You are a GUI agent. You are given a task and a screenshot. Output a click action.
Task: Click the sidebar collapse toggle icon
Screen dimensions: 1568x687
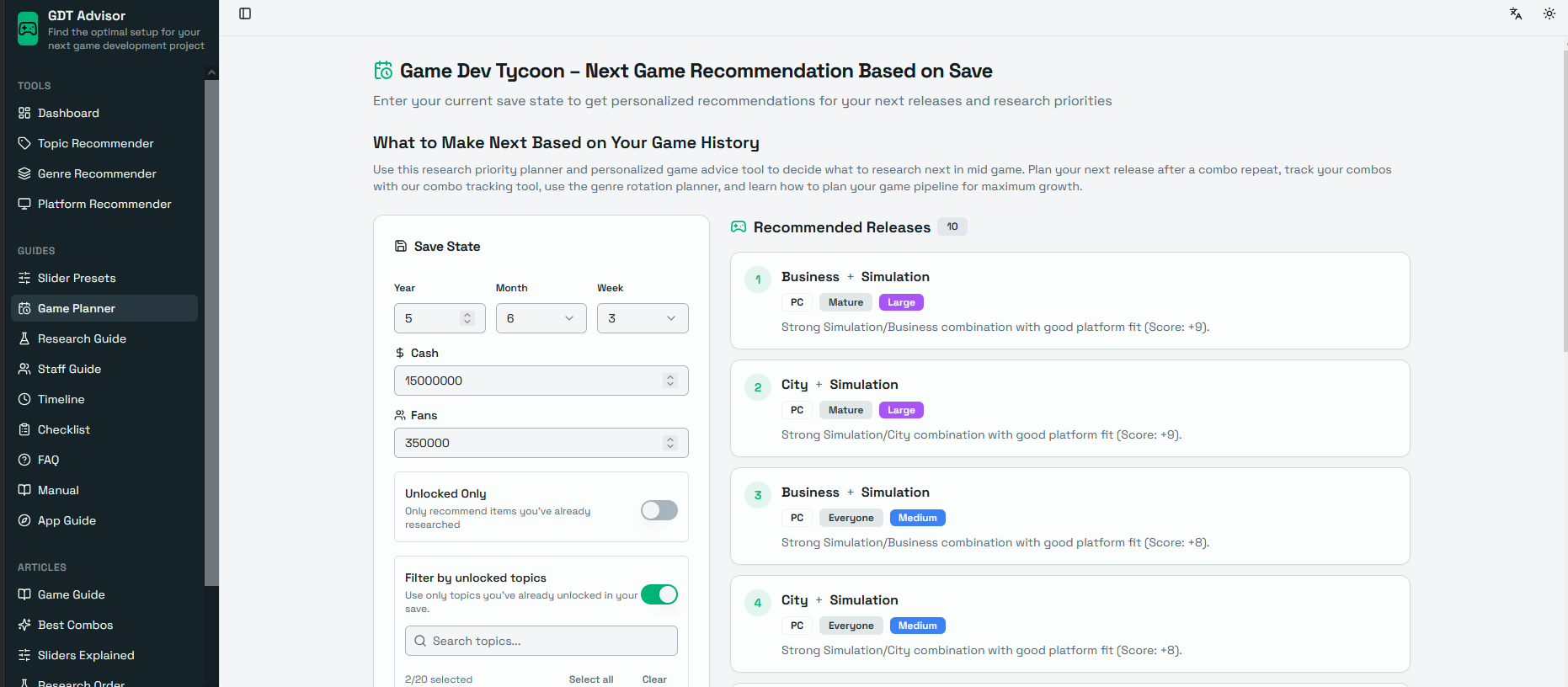tap(245, 13)
